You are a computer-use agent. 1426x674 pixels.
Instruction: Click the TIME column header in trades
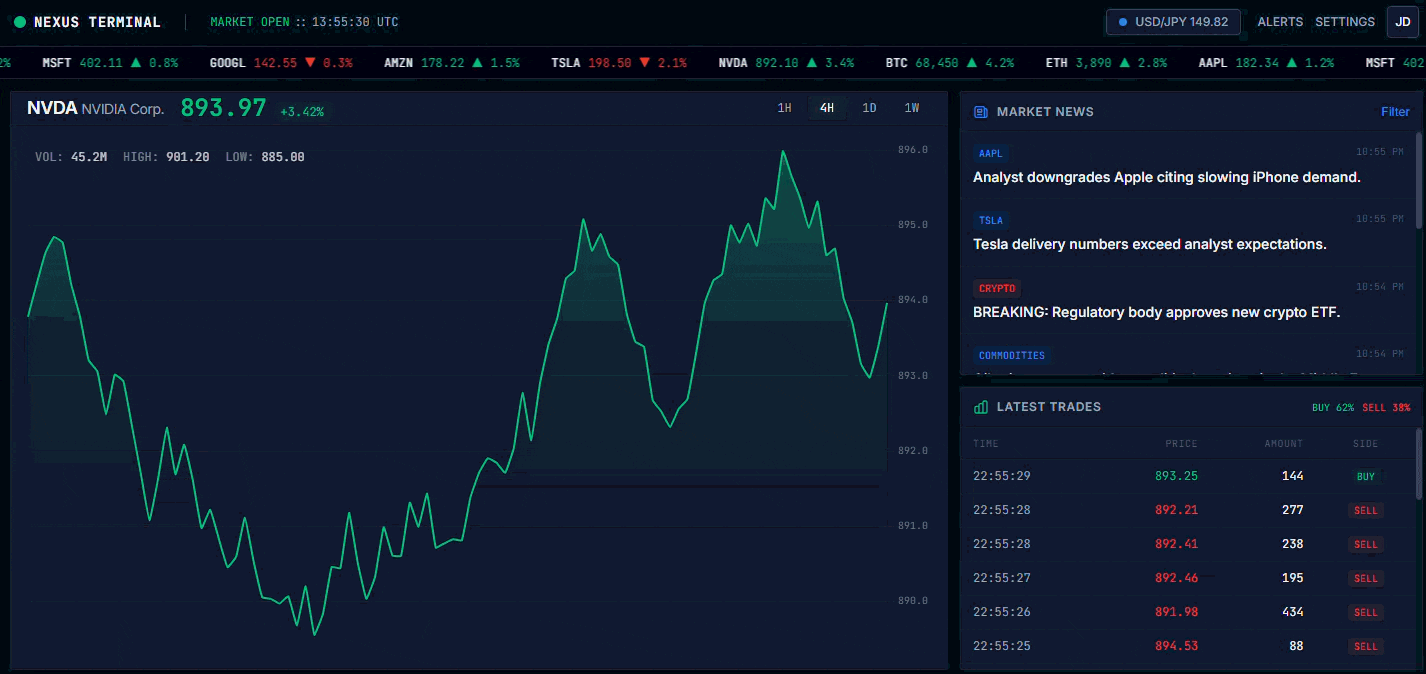985,444
